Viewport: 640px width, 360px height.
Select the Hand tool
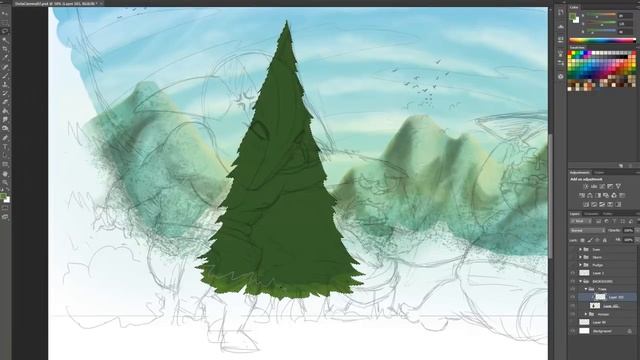tap(5, 173)
